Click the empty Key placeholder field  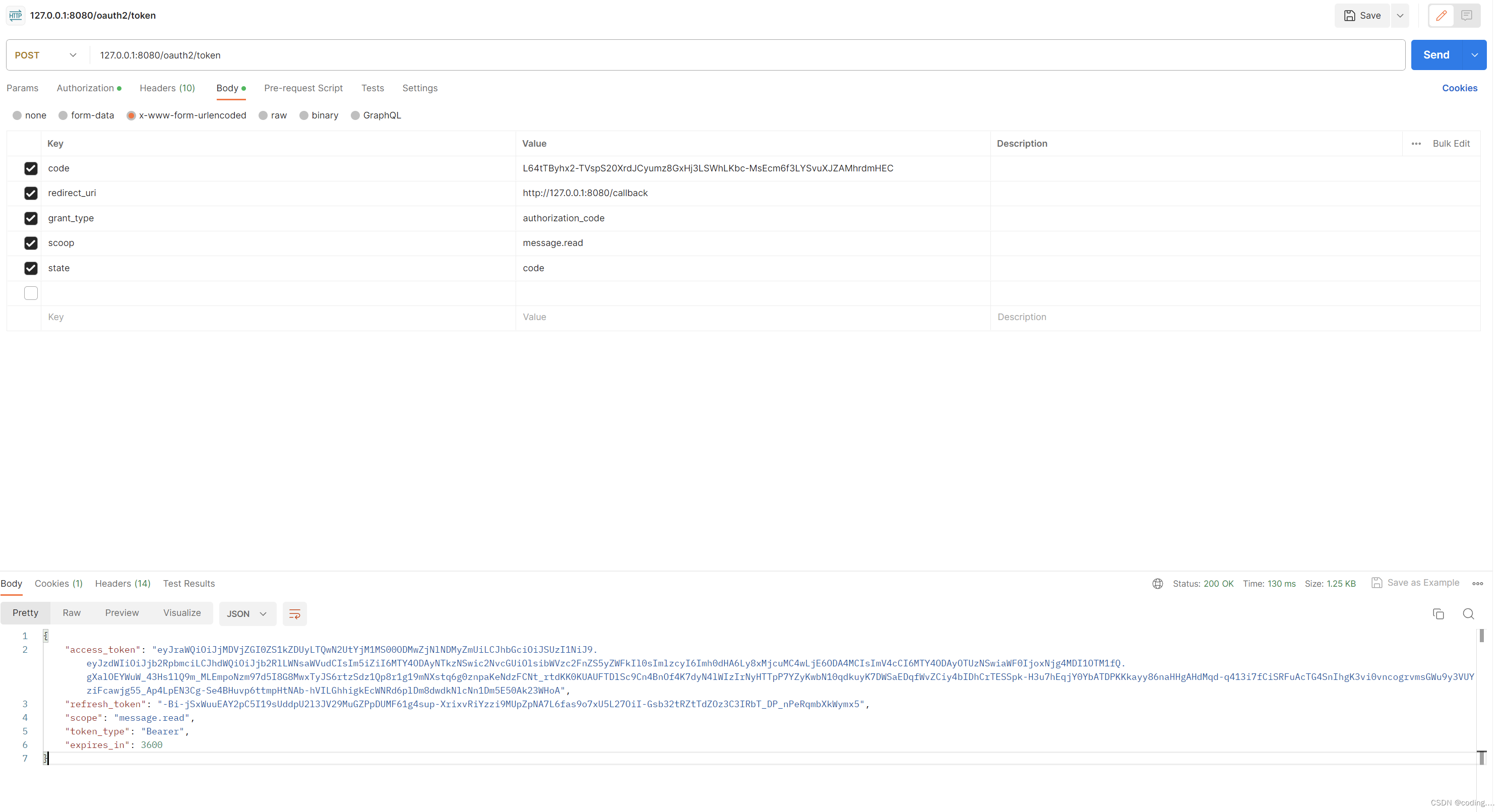pos(278,317)
